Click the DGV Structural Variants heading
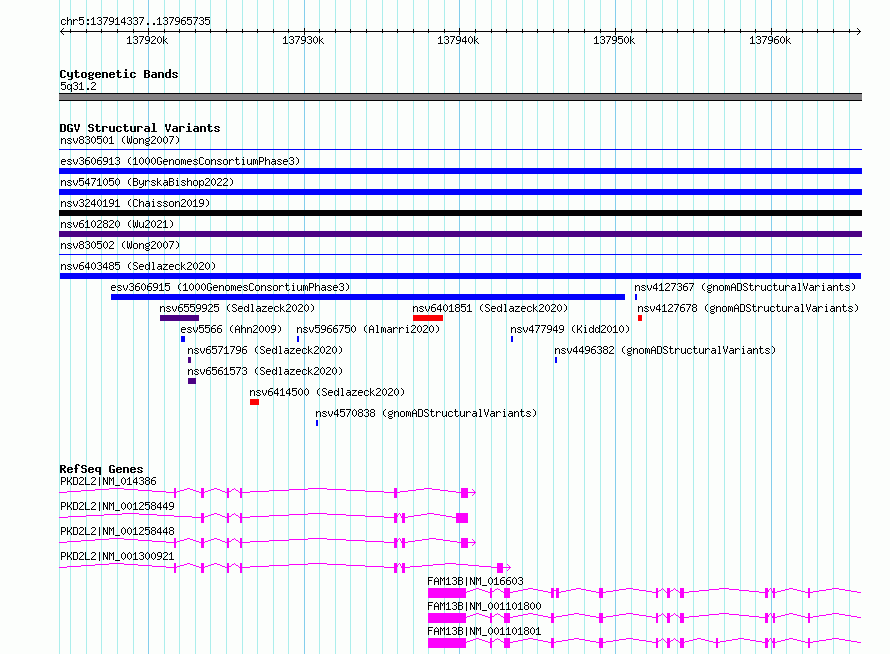Viewport: 890px width, 654px height. [x=140, y=128]
